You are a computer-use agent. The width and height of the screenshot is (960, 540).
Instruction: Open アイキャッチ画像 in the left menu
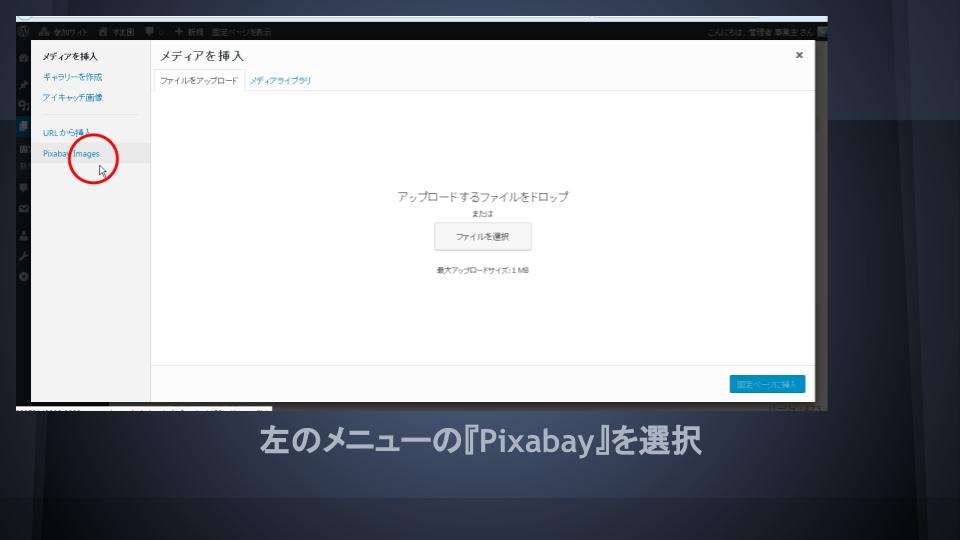(72, 97)
